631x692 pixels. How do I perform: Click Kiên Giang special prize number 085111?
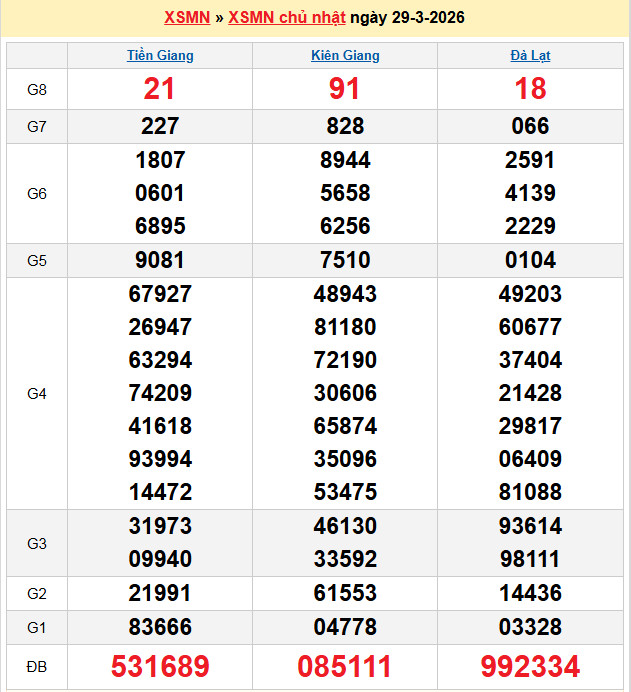(x=345, y=667)
